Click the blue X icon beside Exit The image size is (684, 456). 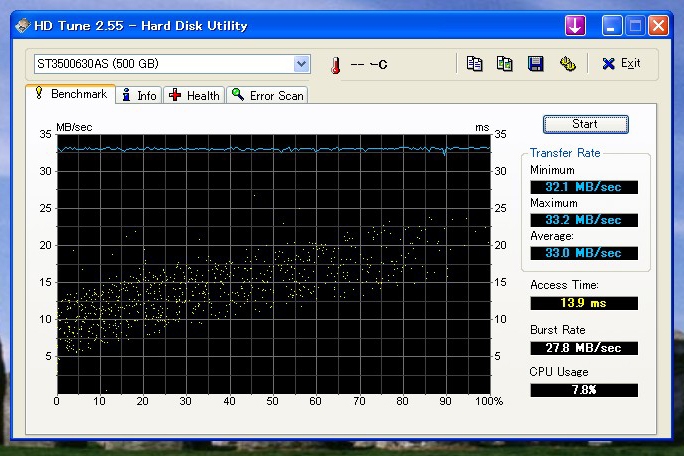[x=608, y=64]
